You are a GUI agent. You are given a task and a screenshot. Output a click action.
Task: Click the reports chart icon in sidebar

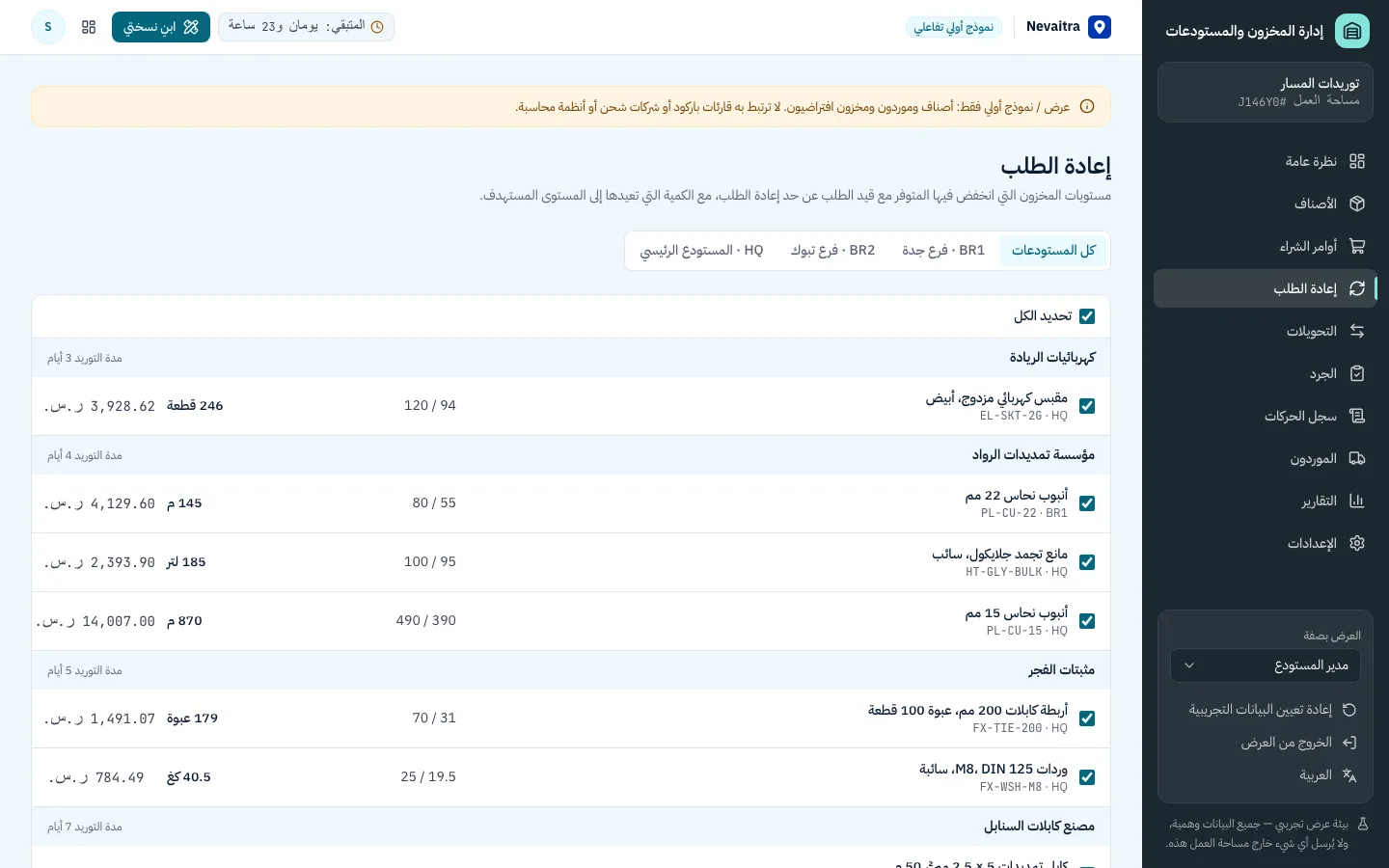coord(1357,501)
